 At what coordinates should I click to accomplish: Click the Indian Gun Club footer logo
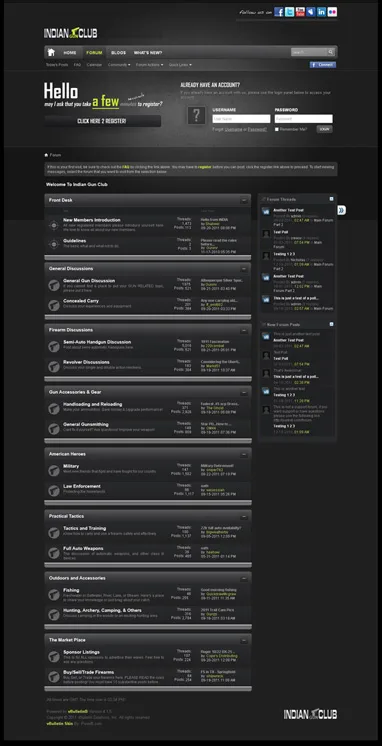tap(311, 714)
